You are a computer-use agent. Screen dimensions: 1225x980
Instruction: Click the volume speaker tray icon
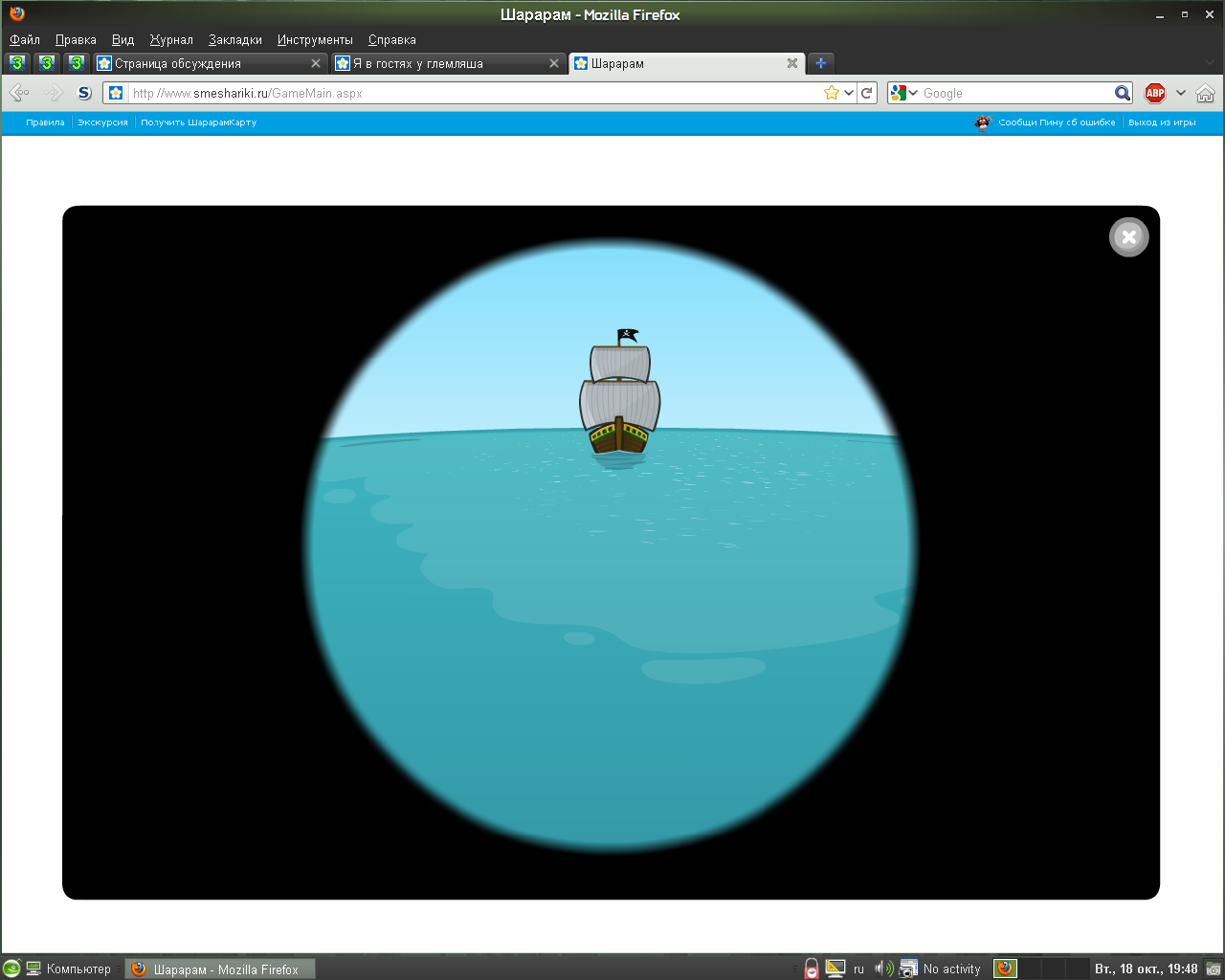point(883,969)
